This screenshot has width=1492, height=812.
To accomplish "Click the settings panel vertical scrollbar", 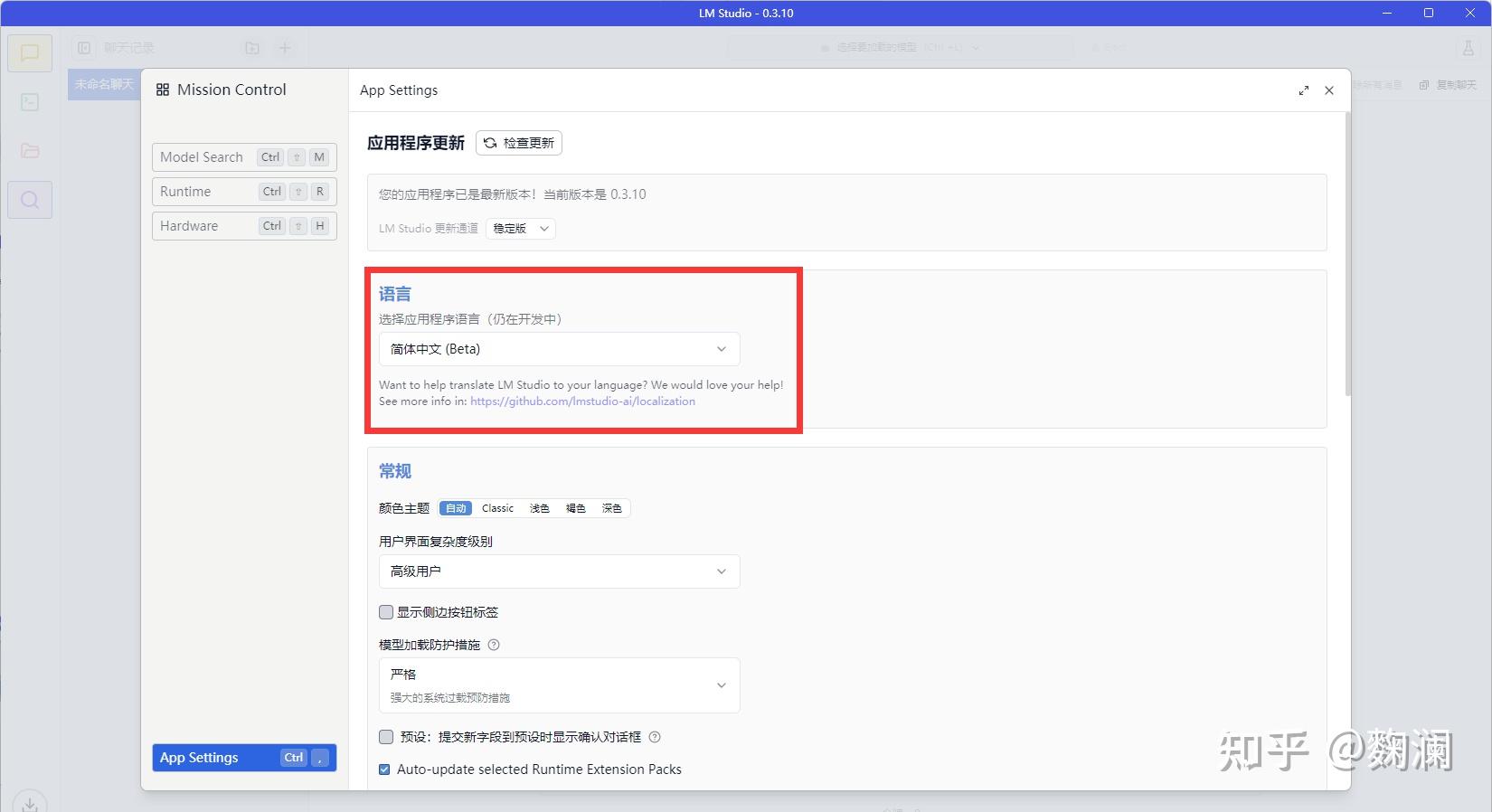I will [x=1348, y=253].
